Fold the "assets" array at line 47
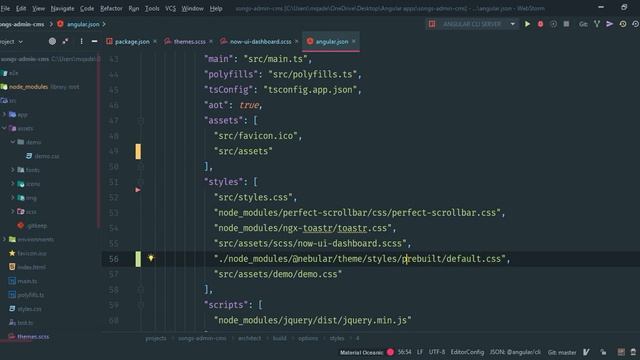Viewport: 640px width, 360px height. click(x=140, y=120)
